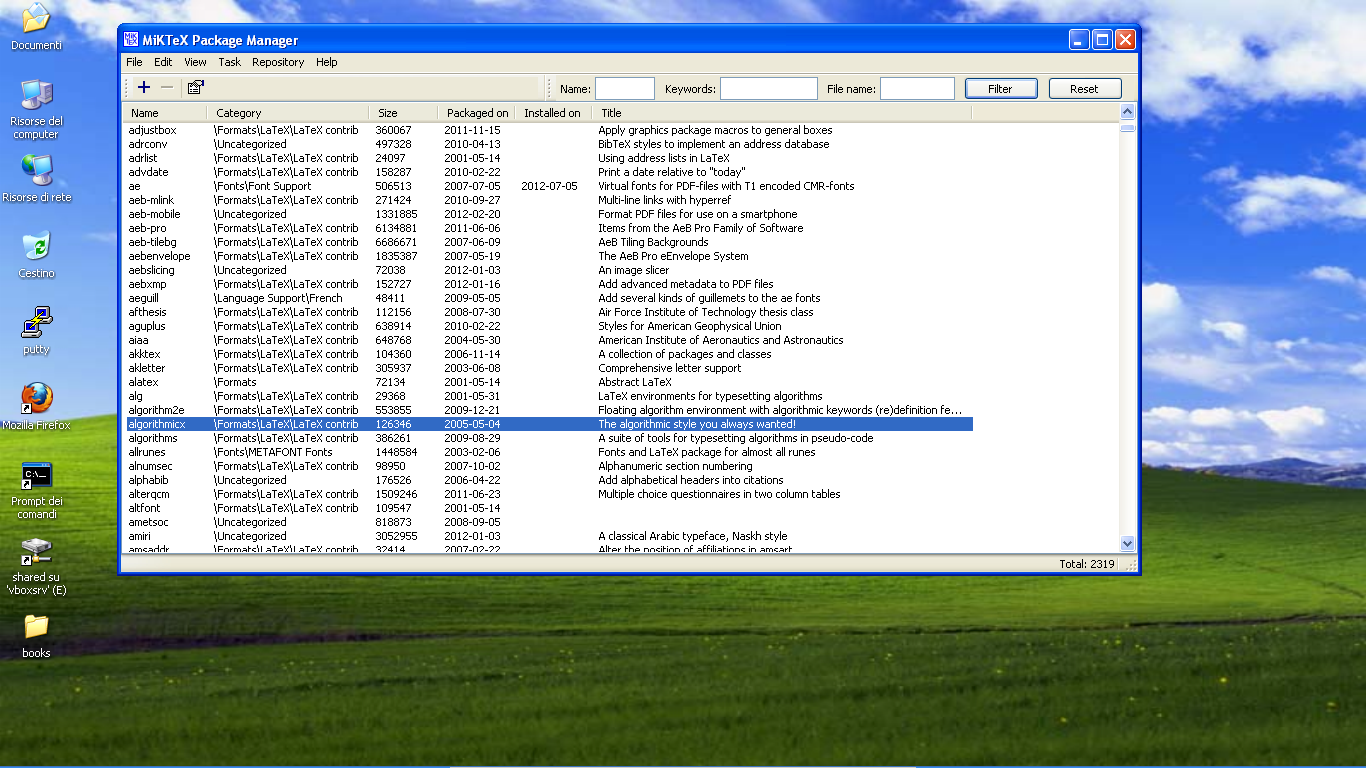This screenshot has width=1366, height=768.
Task: Select the alatex package row
Action: tap(548, 382)
